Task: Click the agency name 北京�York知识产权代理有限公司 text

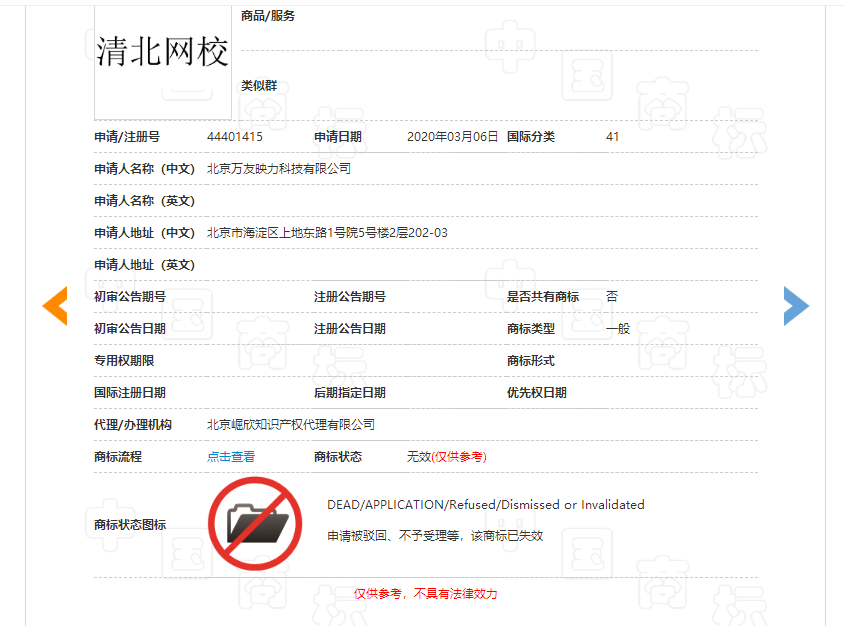Action: click(x=290, y=425)
